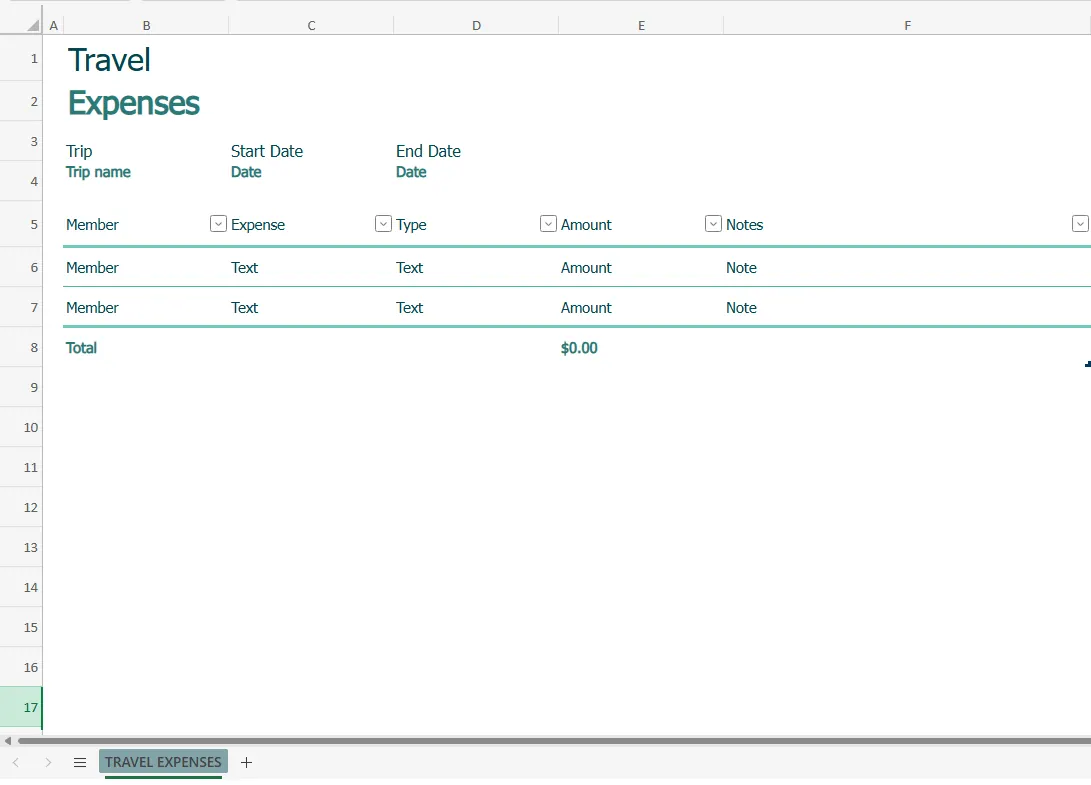Open the Member column filter dropdown
This screenshot has height=785, width=1091.
(218, 224)
